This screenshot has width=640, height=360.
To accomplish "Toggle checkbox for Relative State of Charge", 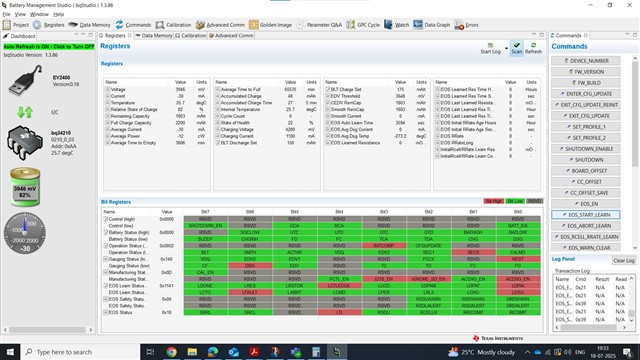I will coord(108,109).
